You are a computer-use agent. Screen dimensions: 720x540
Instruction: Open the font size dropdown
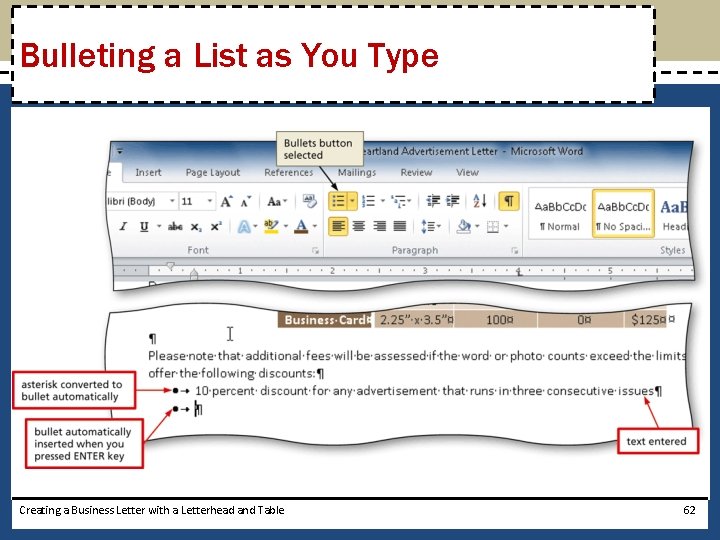pos(209,201)
